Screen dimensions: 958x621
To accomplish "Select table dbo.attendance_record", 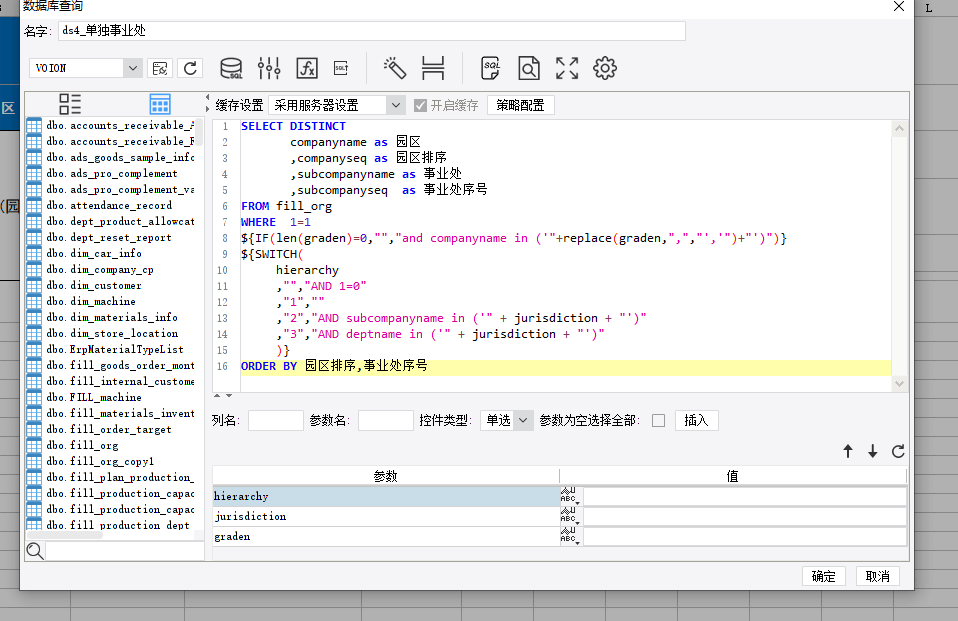I will (109, 205).
